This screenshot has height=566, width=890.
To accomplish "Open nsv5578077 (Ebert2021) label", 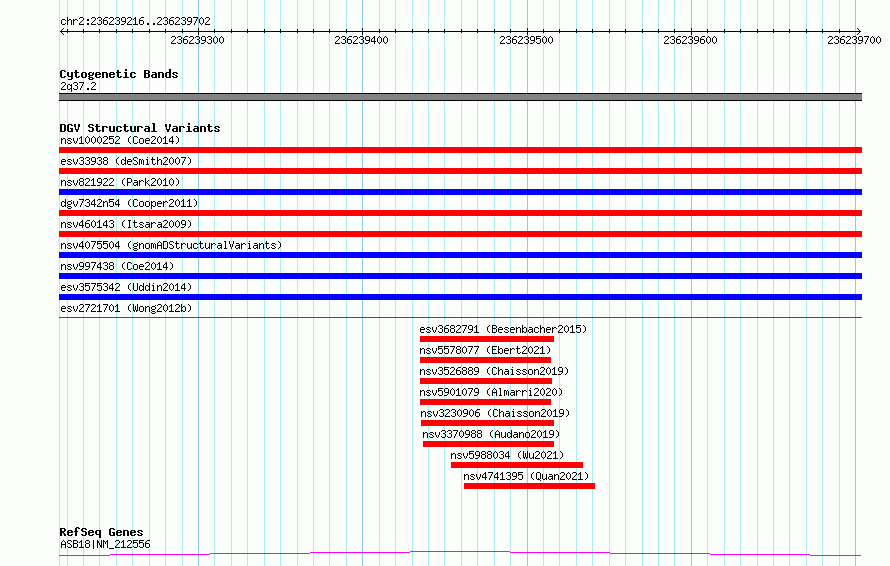I will [485, 350].
